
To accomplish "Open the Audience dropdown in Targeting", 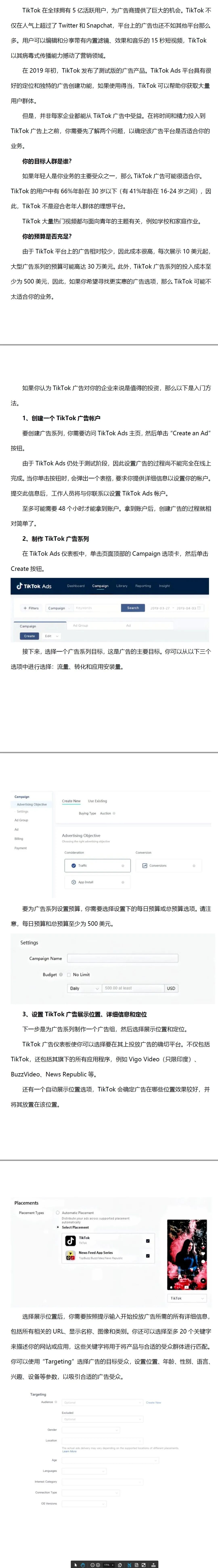I will point(102,1402).
